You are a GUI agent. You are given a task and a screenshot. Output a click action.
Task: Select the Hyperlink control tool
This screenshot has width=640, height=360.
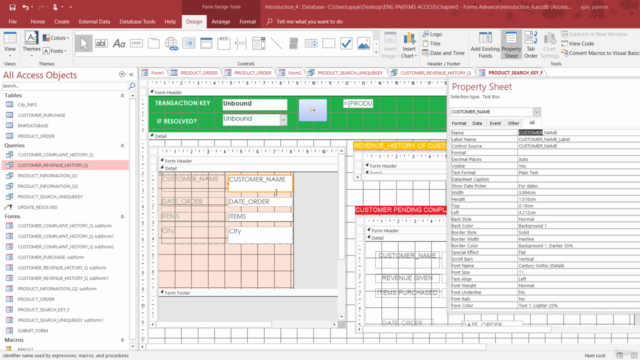click(171, 43)
